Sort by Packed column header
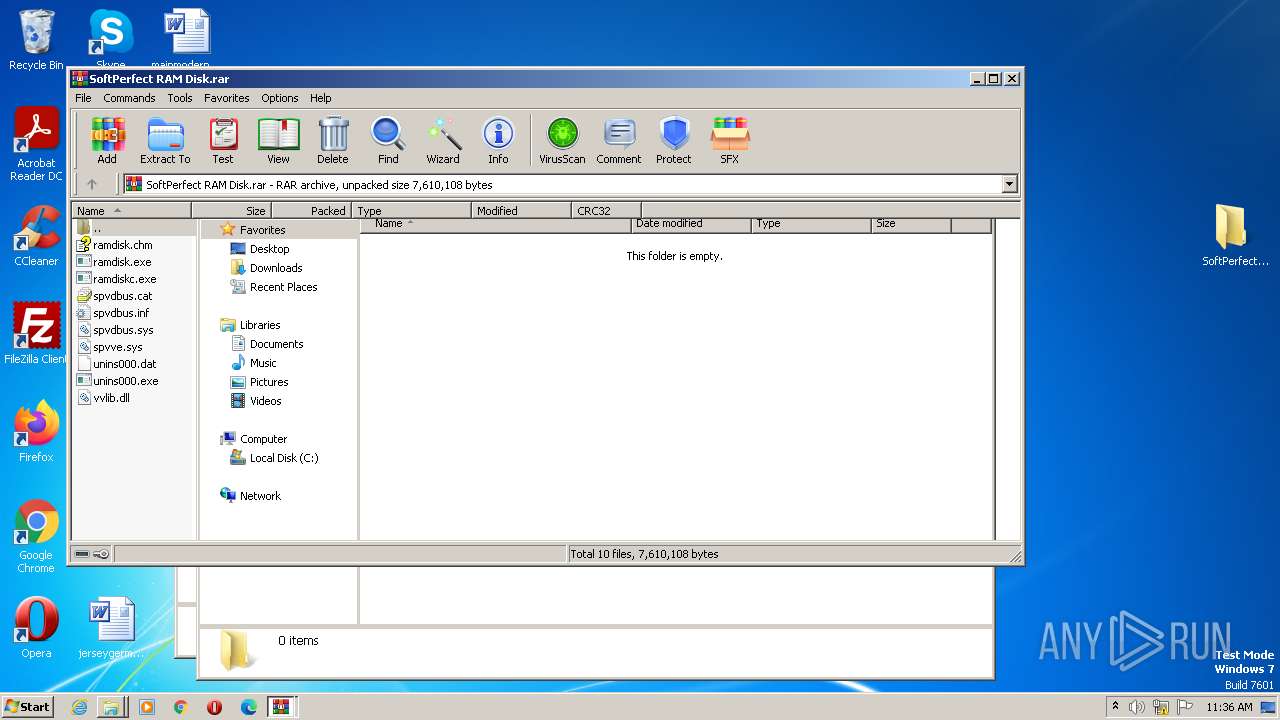Image resolution: width=1280 pixels, height=720 pixels. point(311,211)
